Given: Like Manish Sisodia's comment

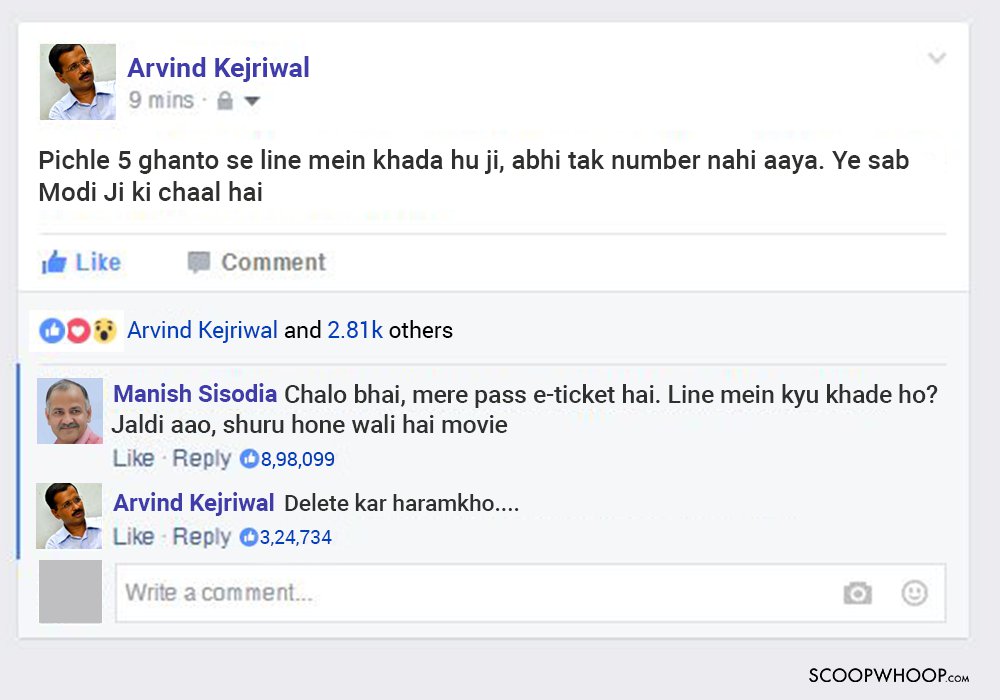Looking at the screenshot, I should click(131, 458).
